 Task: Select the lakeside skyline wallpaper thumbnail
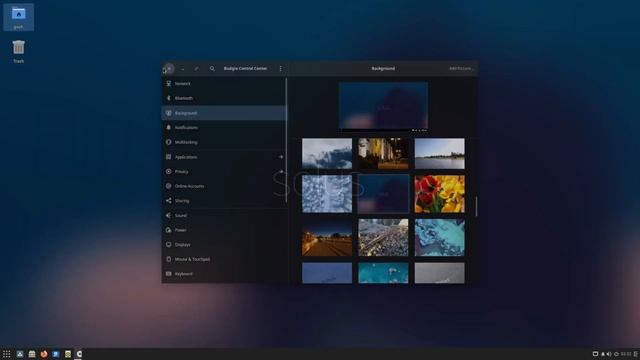pos(440,153)
